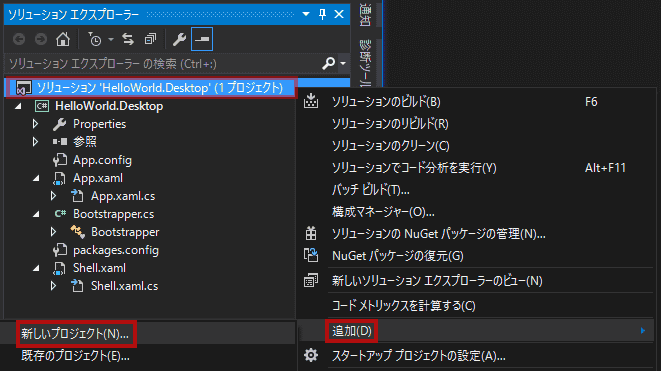
Task: Click the Bootstrapper class icon
Action: click(x=77, y=231)
